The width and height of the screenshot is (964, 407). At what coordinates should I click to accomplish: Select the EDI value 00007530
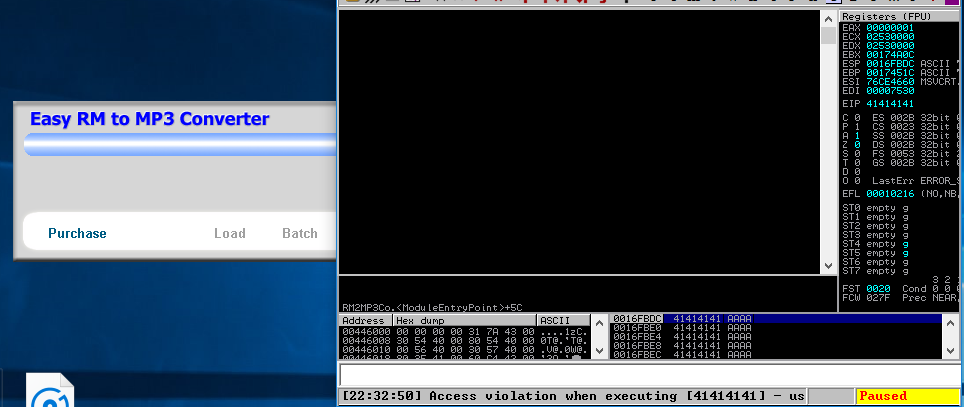click(x=890, y=91)
